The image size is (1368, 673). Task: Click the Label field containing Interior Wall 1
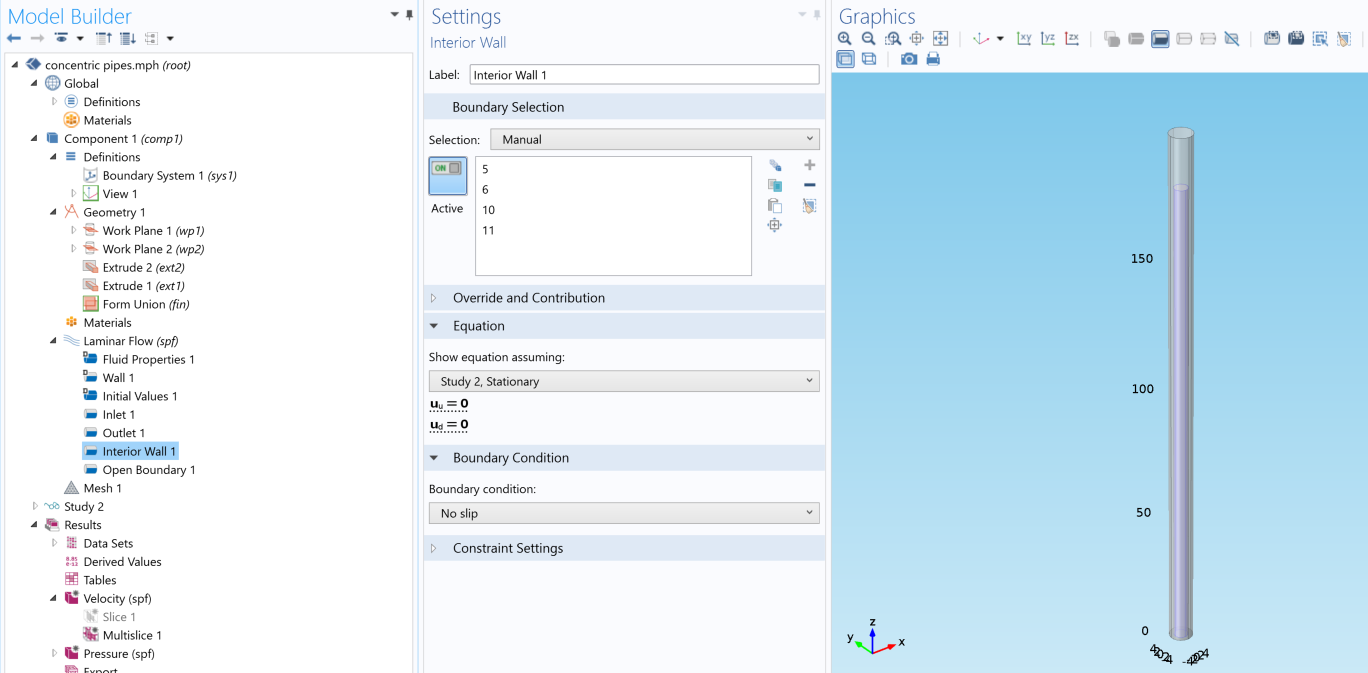coord(643,75)
